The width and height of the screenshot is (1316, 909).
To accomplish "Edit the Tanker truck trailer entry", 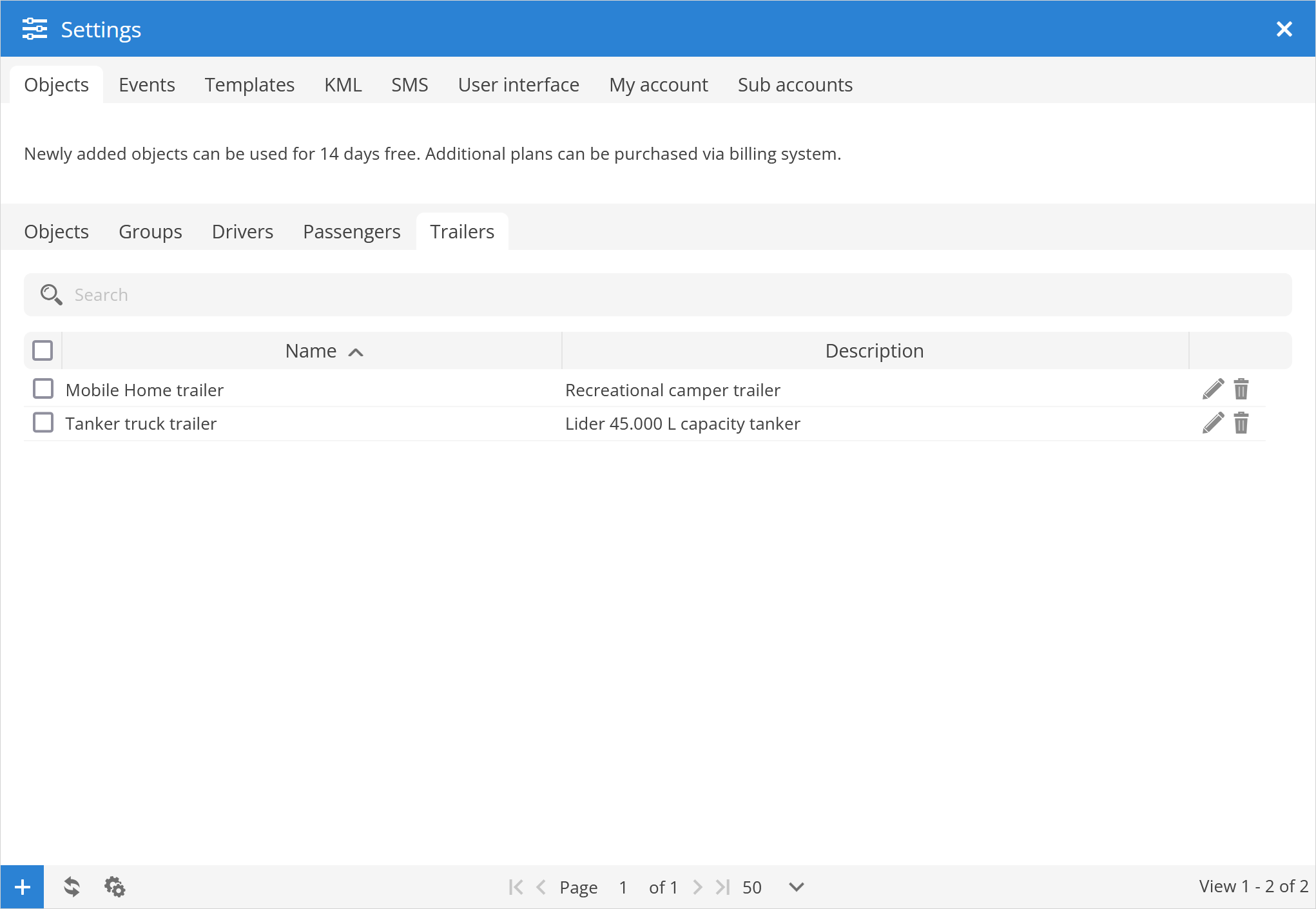I will pyautogui.click(x=1212, y=423).
